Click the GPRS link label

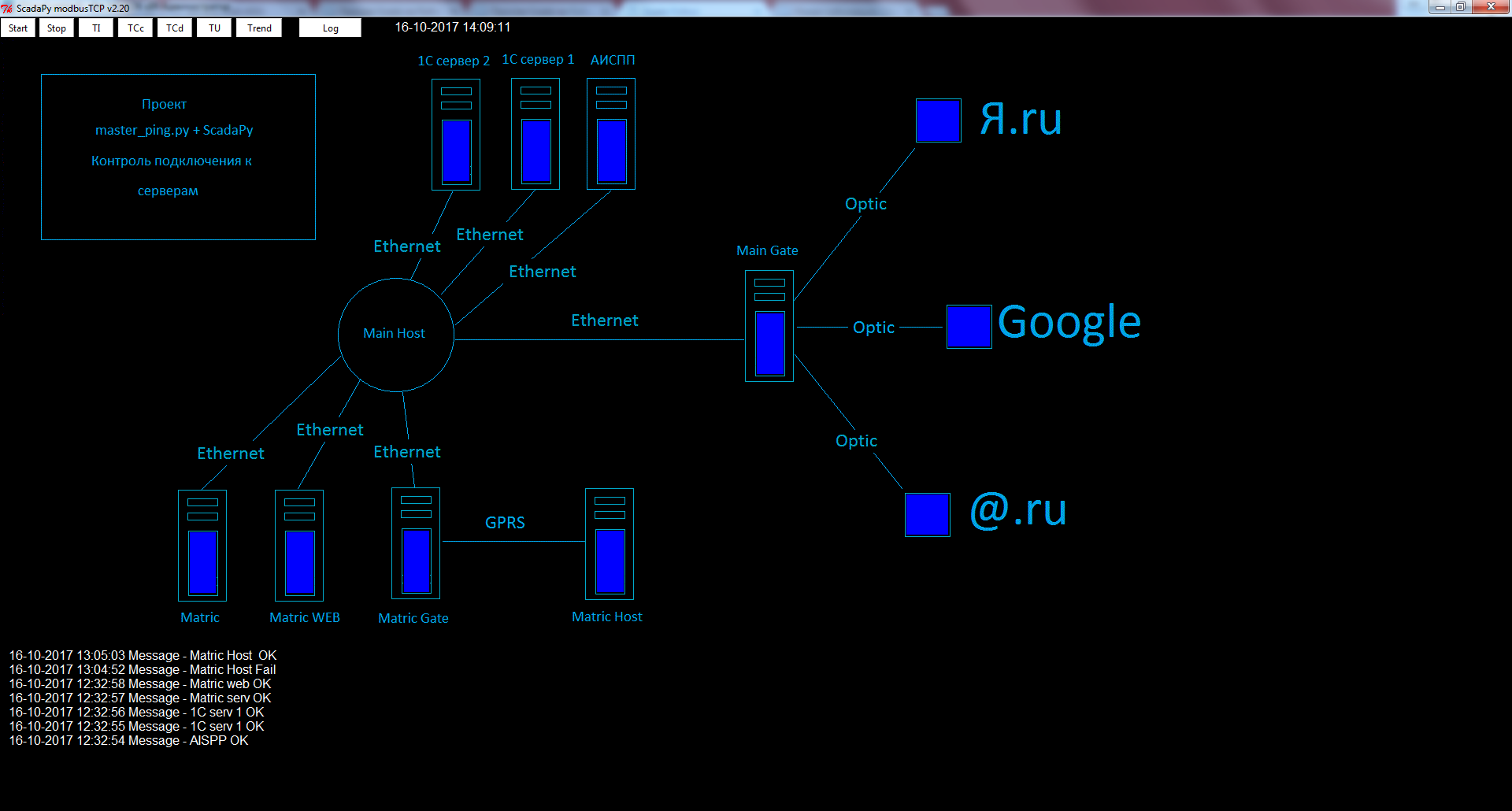pyautogui.click(x=505, y=523)
